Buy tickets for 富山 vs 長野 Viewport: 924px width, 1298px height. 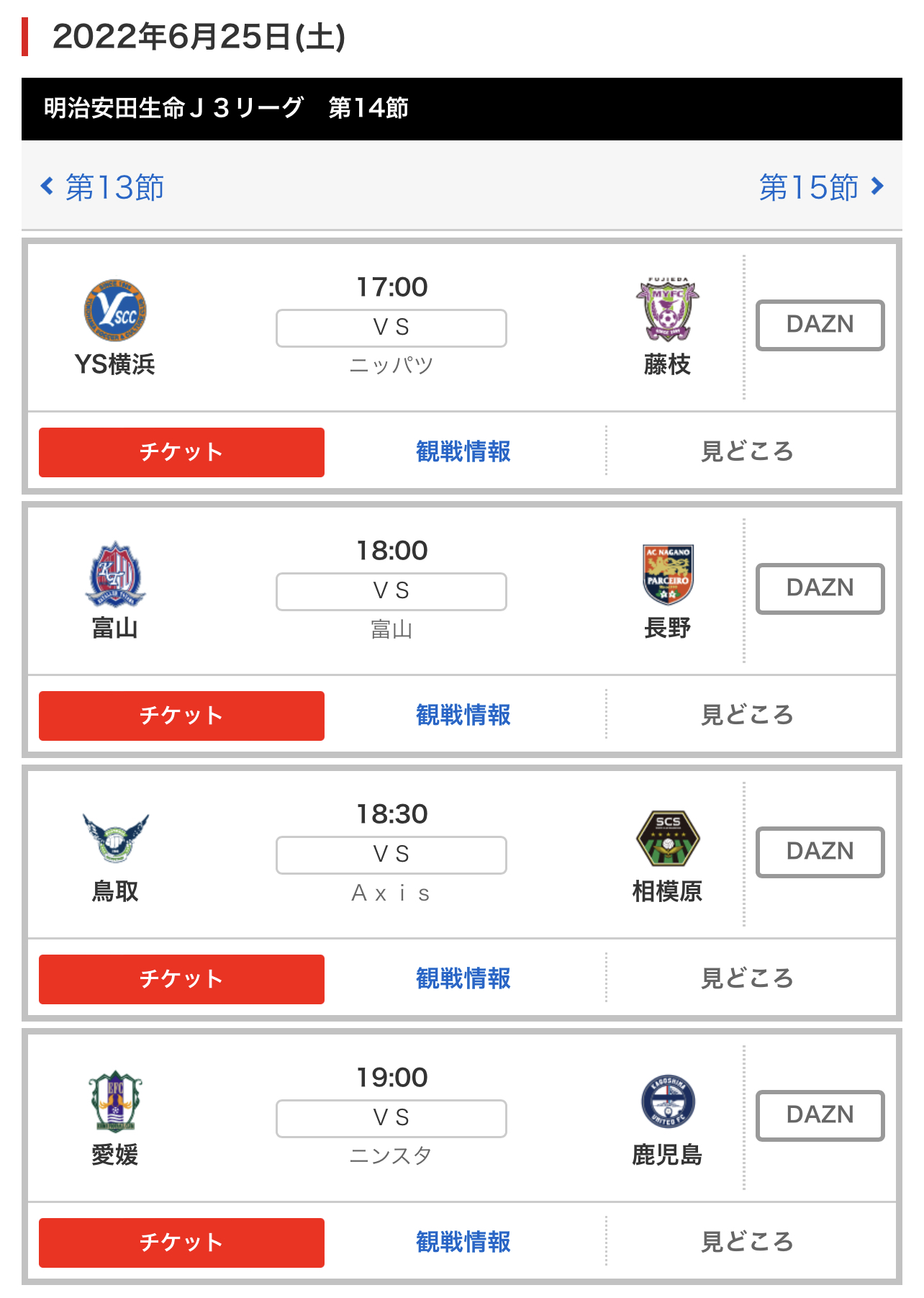point(181,716)
